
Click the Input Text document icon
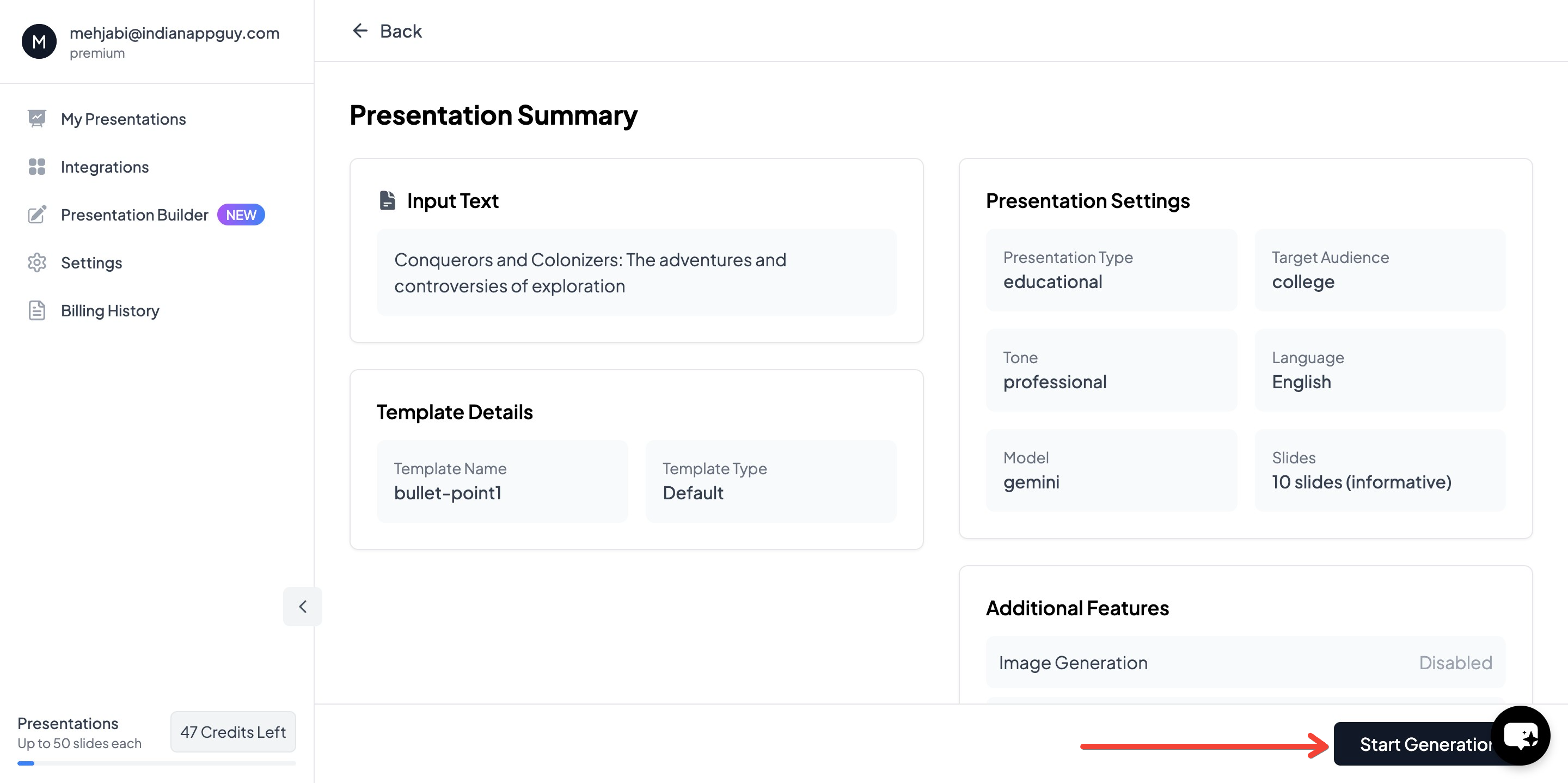click(x=388, y=200)
